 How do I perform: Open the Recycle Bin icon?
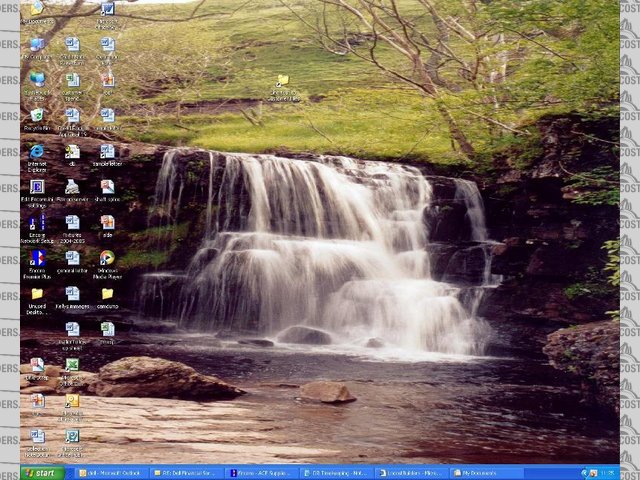tap(37, 116)
